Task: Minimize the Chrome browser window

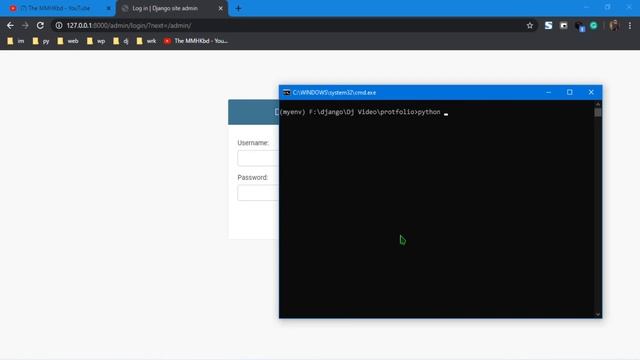Action: click(587, 7)
